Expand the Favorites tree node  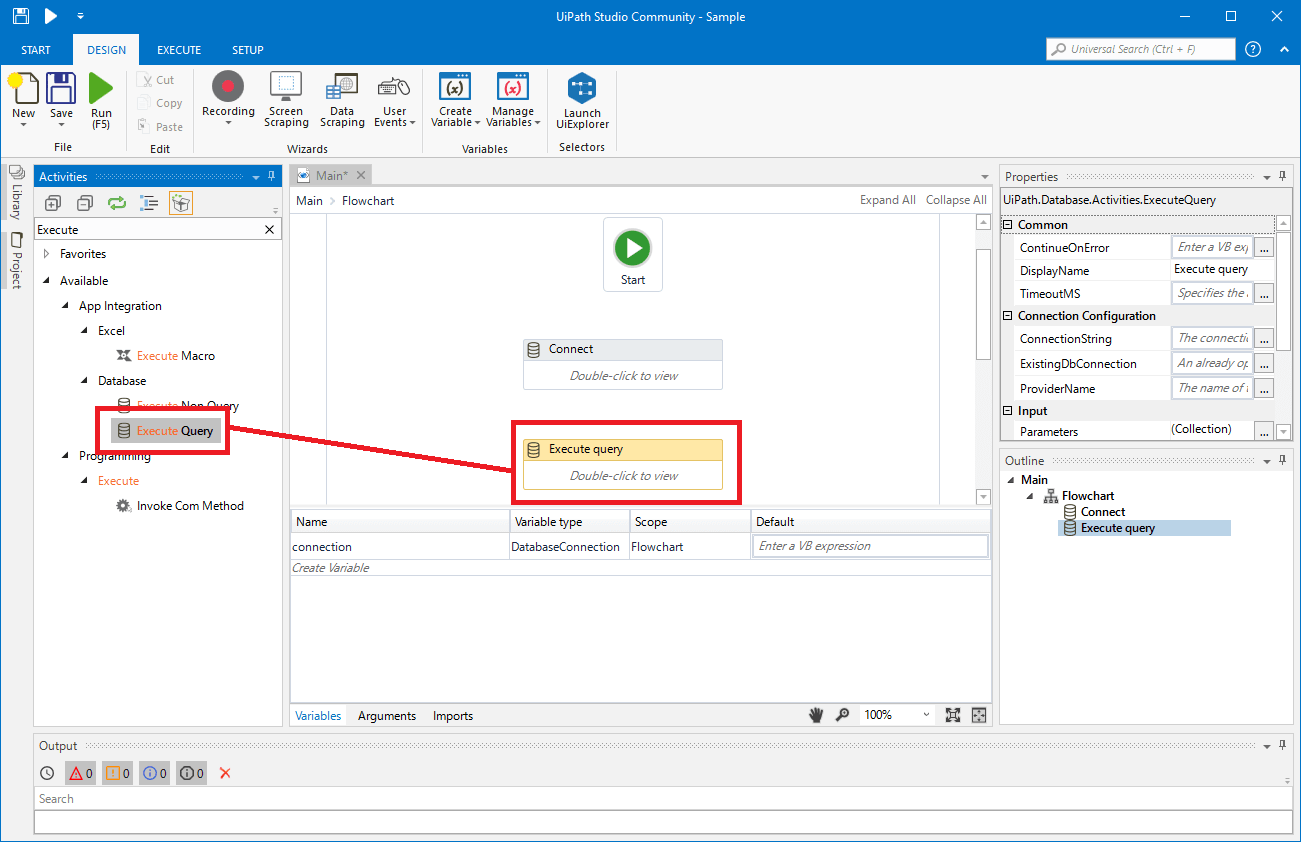[46, 254]
